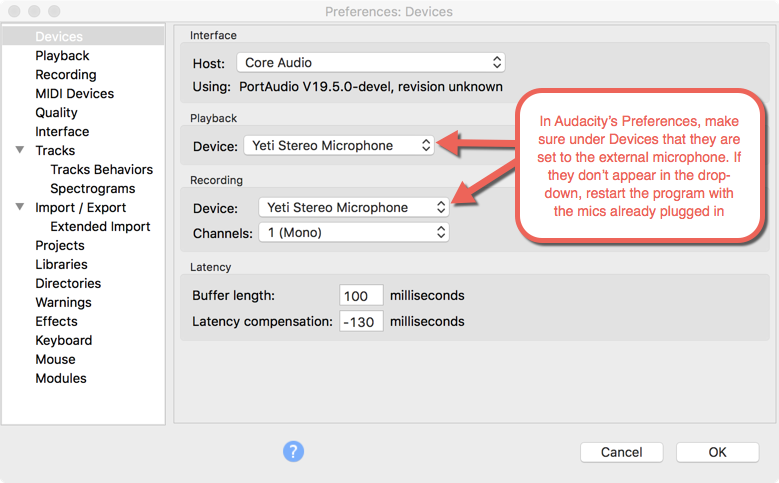Image resolution: width=779 pixels, height=483 pixels.
Task: Select Tracks in the sidebar
Action: [x=55, y=151]
